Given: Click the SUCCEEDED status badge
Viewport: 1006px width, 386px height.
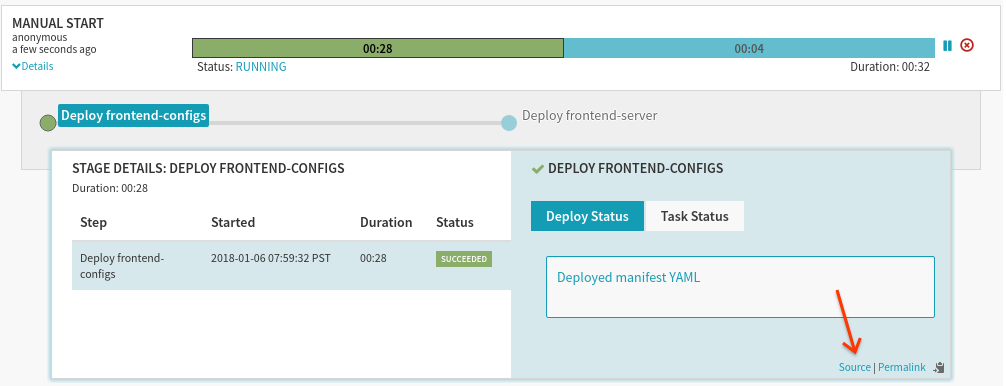Looking at the screenshot, I should [464, 259].
